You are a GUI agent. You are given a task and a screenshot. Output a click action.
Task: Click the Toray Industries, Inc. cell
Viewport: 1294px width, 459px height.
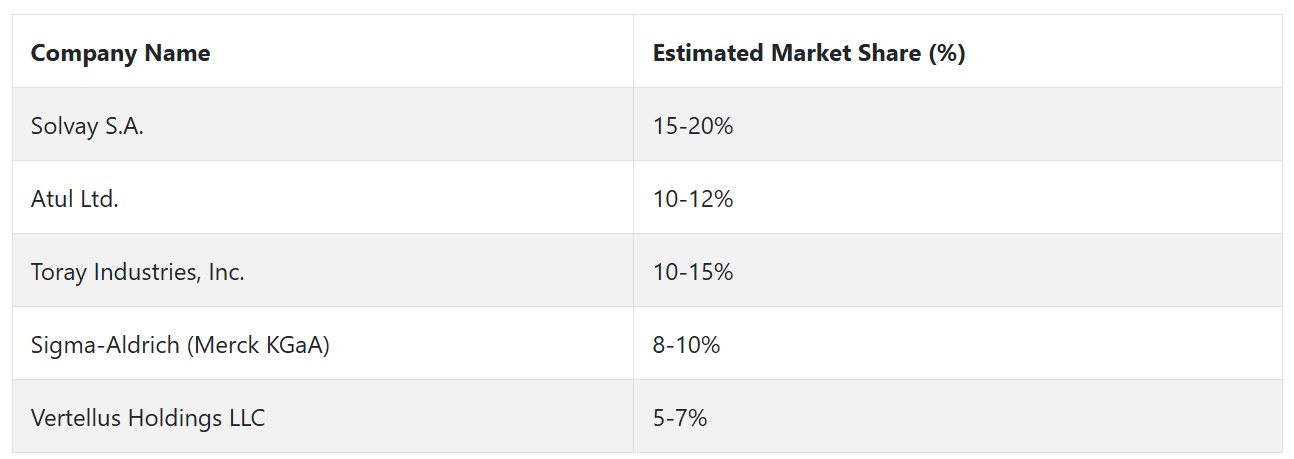coord(323,271)
